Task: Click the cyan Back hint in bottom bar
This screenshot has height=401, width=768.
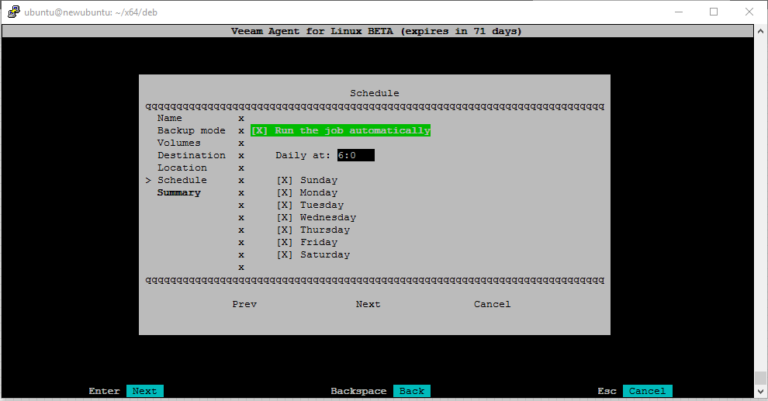Action: click(x=412, y=391)
